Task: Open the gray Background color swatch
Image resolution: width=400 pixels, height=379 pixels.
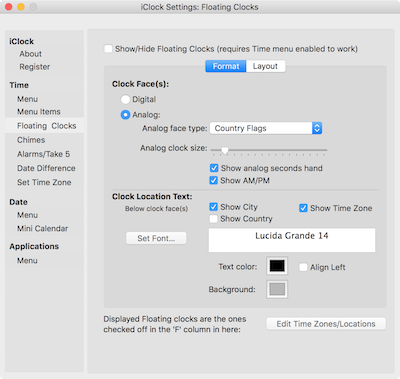Action: coord(277,289)
